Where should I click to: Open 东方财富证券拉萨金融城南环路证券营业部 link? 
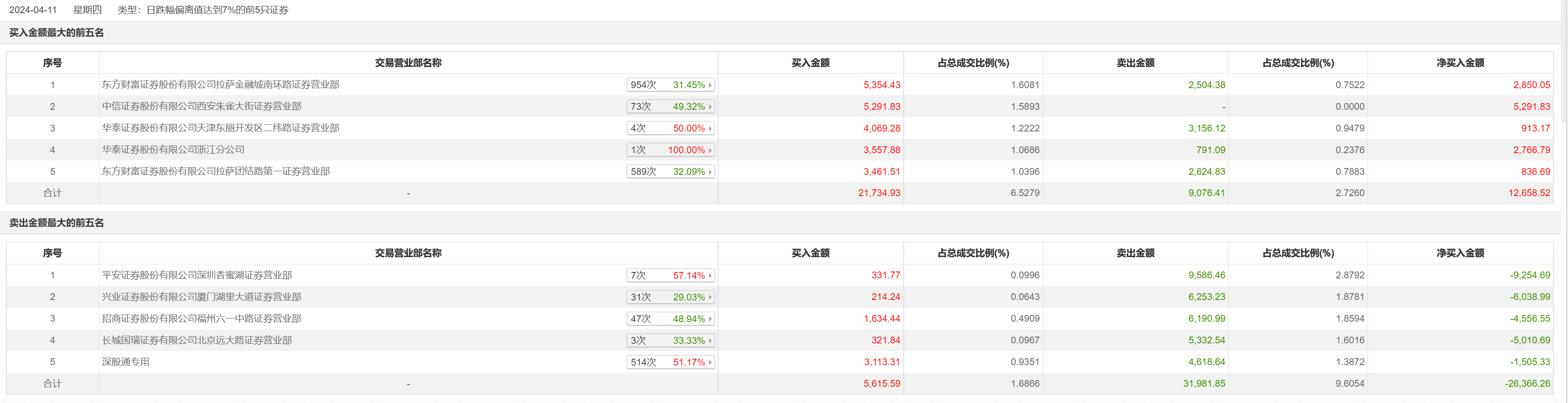click(x=220, y=84)
